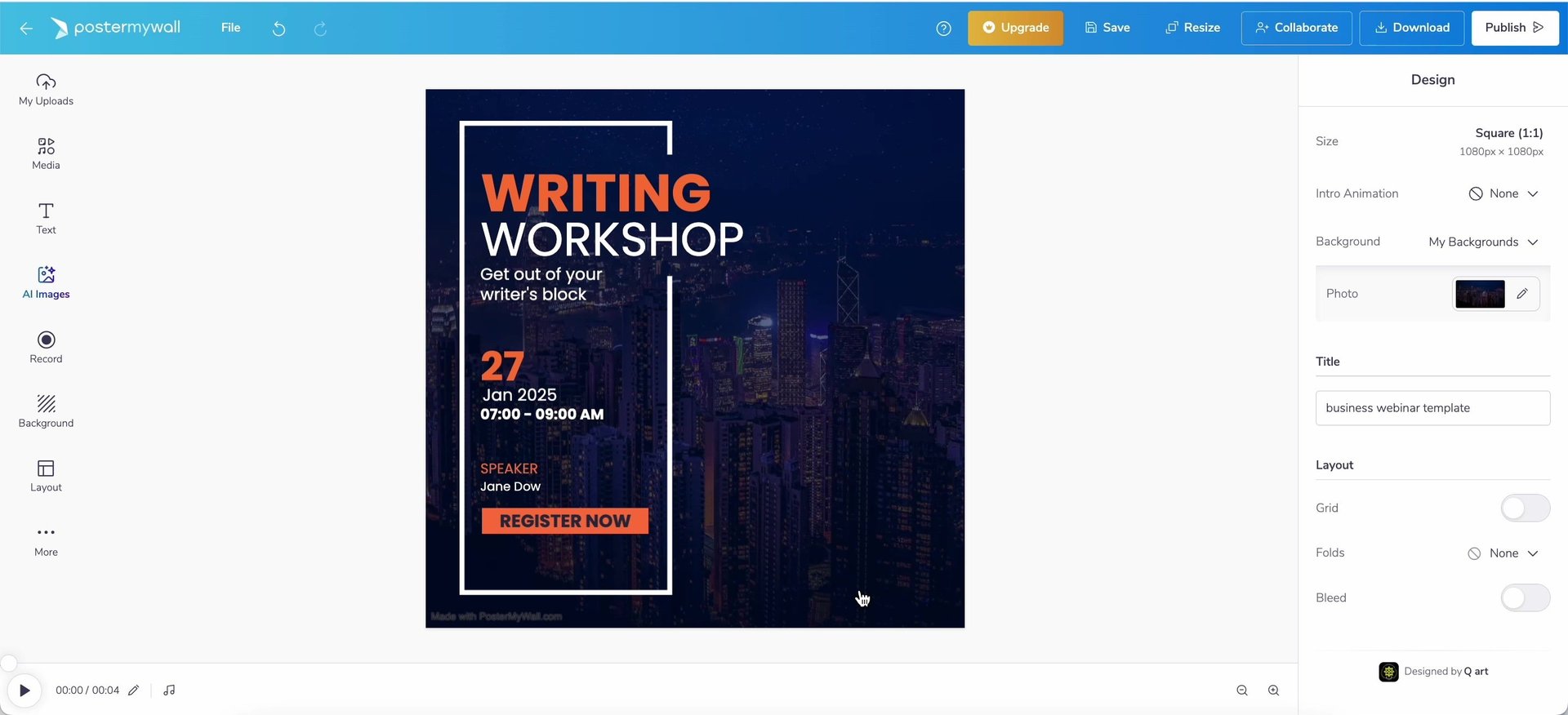This screenshot has width=1568, height=715.
Task: Open the Record tool
Action: [46, 347]
